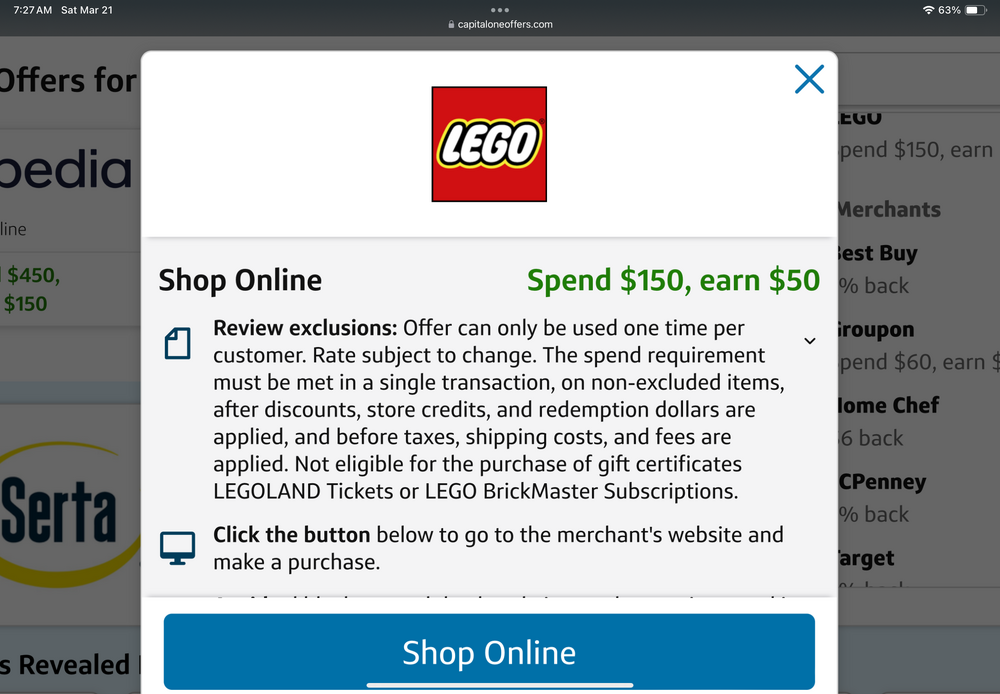Tap the document exclusions icon
The image size is (1000, 694).
pos(177,344)
